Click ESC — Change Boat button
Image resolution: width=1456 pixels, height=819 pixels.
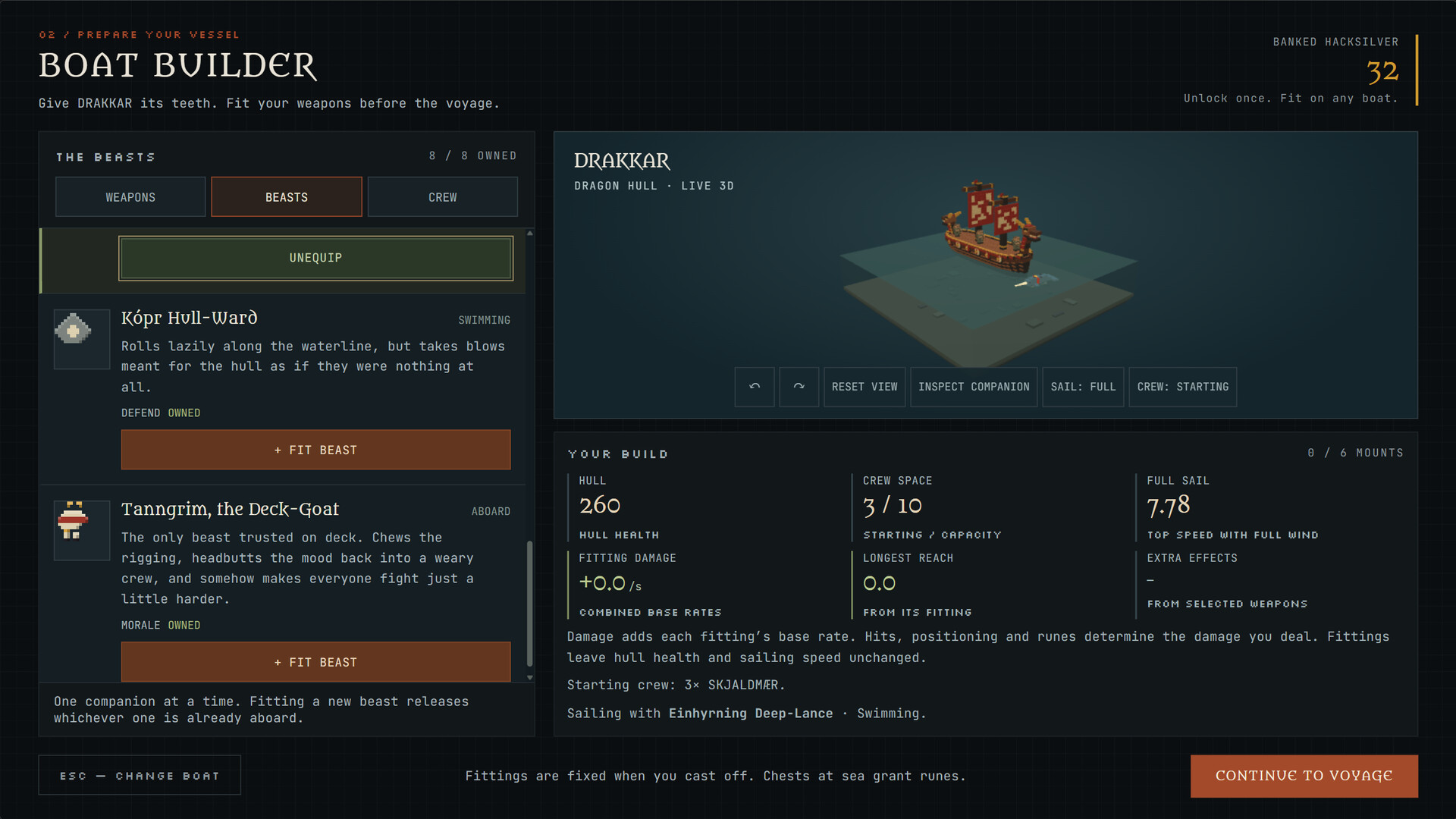(140, 776)
